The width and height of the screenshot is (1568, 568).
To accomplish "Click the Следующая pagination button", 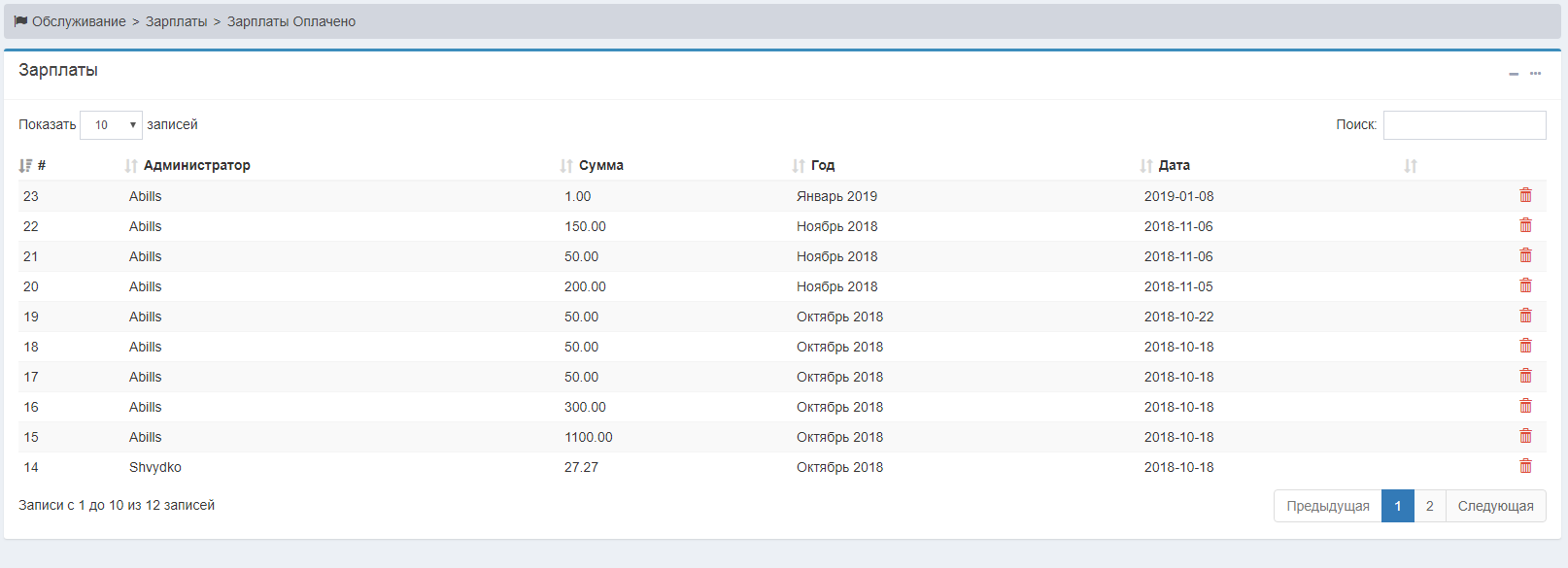I will click(1495, 506).
